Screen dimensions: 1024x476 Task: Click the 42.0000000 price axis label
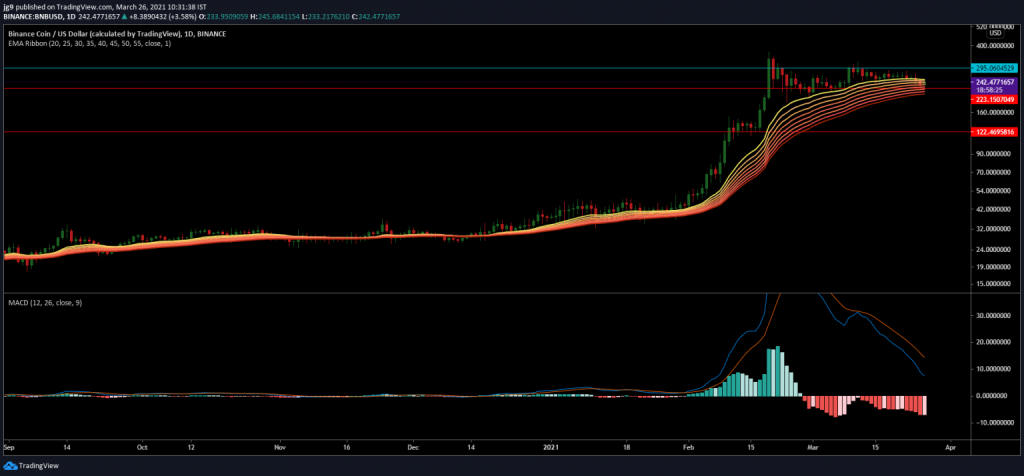(995, 210)
